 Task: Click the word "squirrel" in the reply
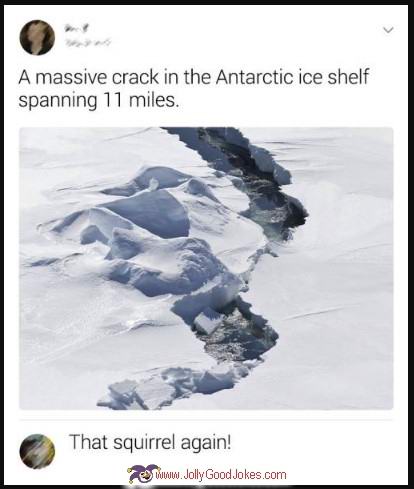pyautogui.click(x=145, y=443)
